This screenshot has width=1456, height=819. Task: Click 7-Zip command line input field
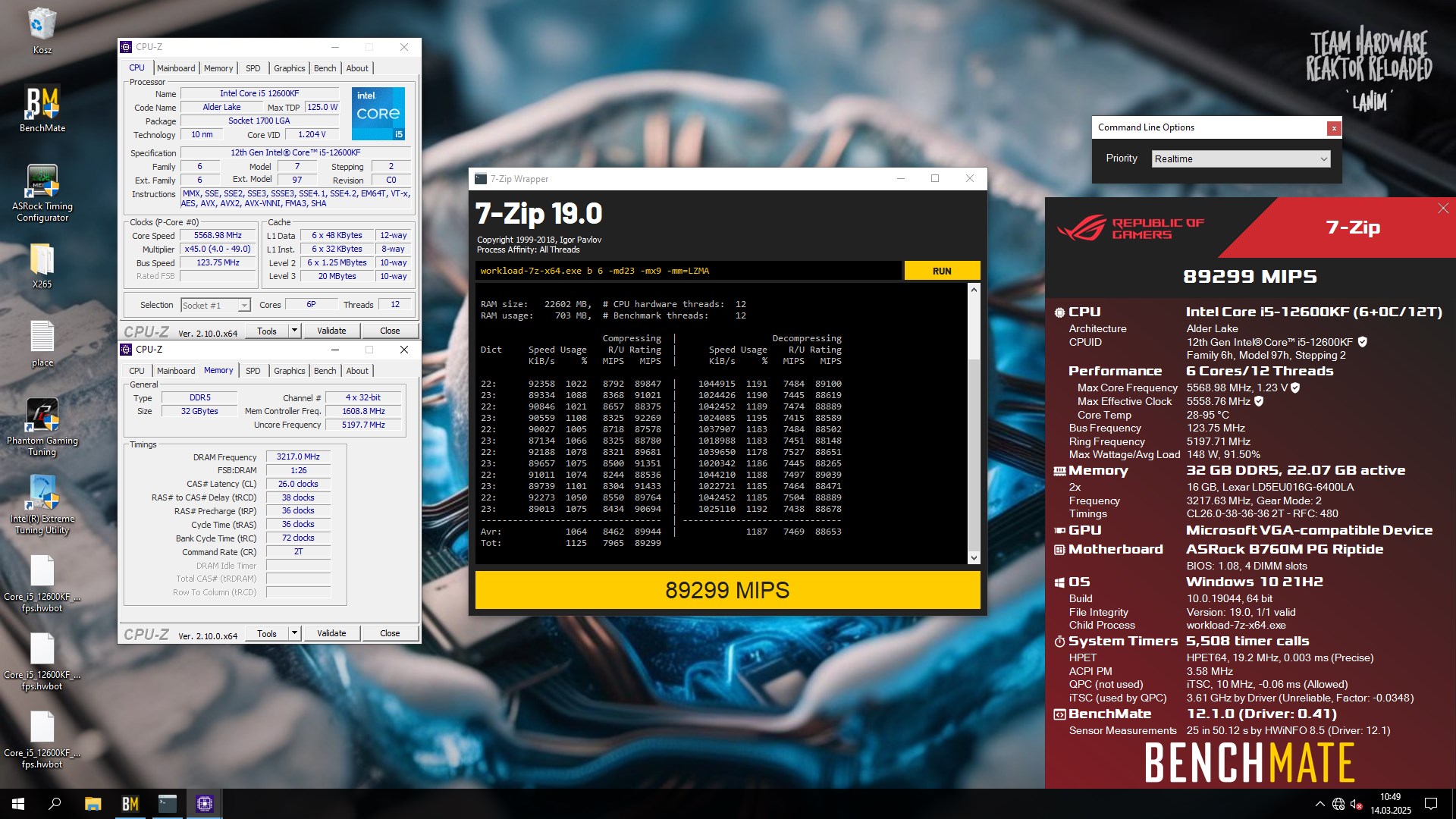[689, 271]
